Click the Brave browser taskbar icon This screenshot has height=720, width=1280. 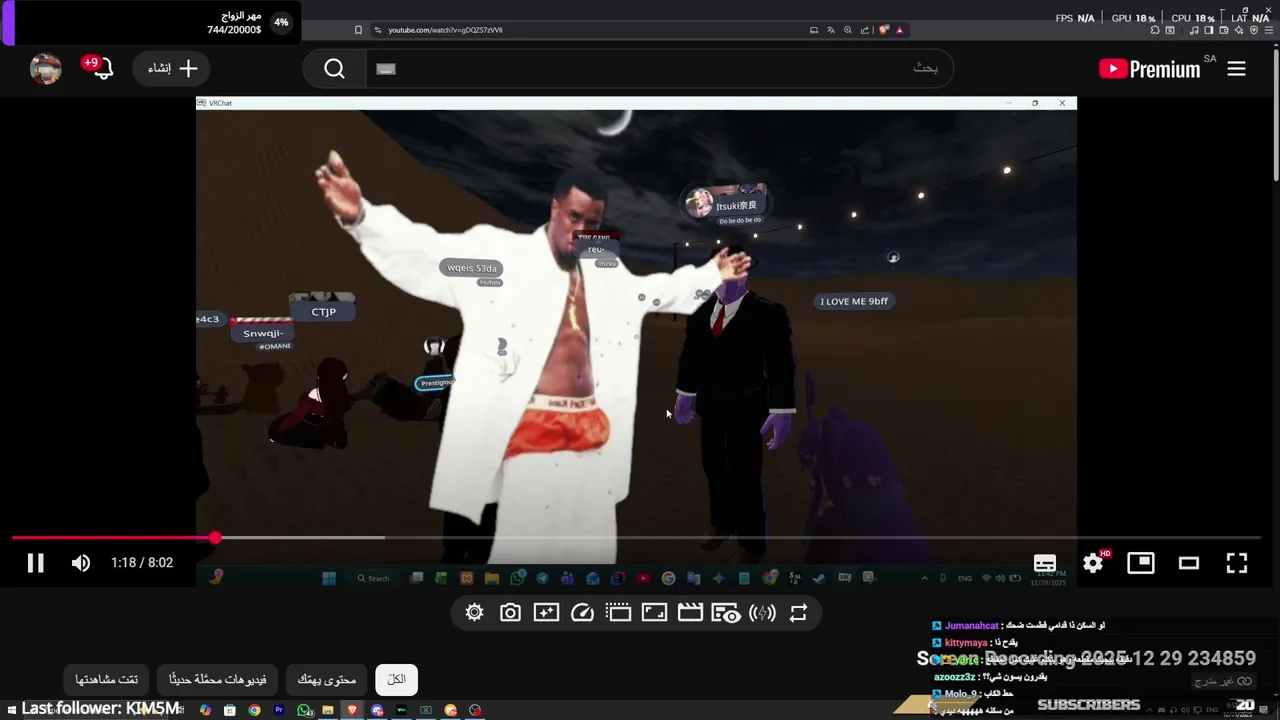(352, 710)
